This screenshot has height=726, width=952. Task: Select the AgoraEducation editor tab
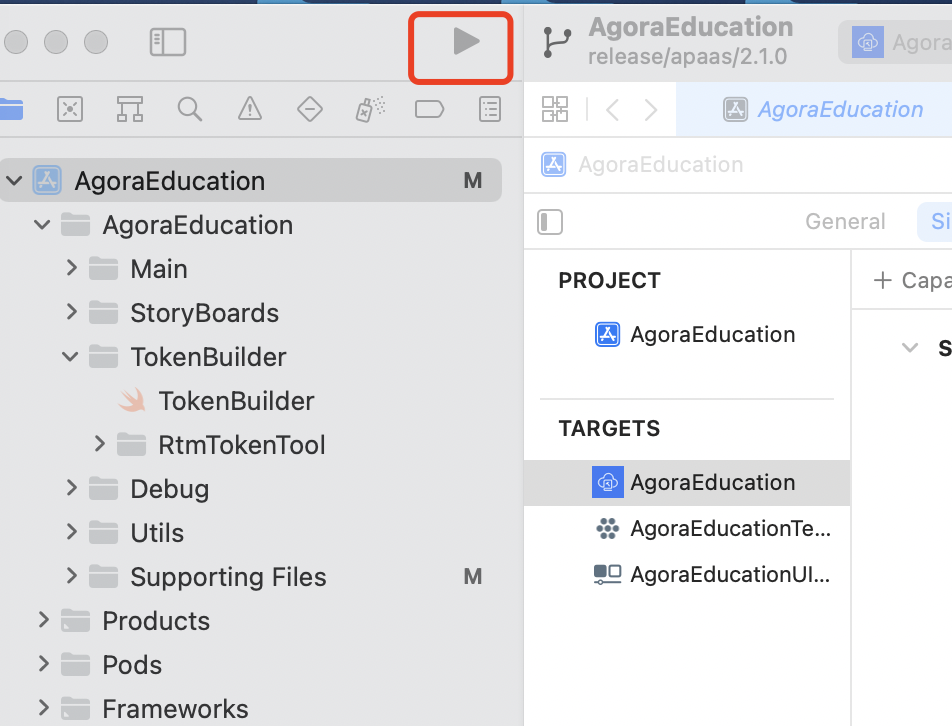pos(823,110)
